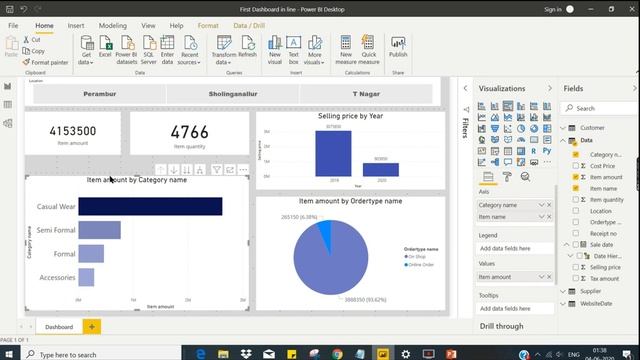Screen dimensions: 640x360
Task: Add a new page with plus button
Action: 91,327
